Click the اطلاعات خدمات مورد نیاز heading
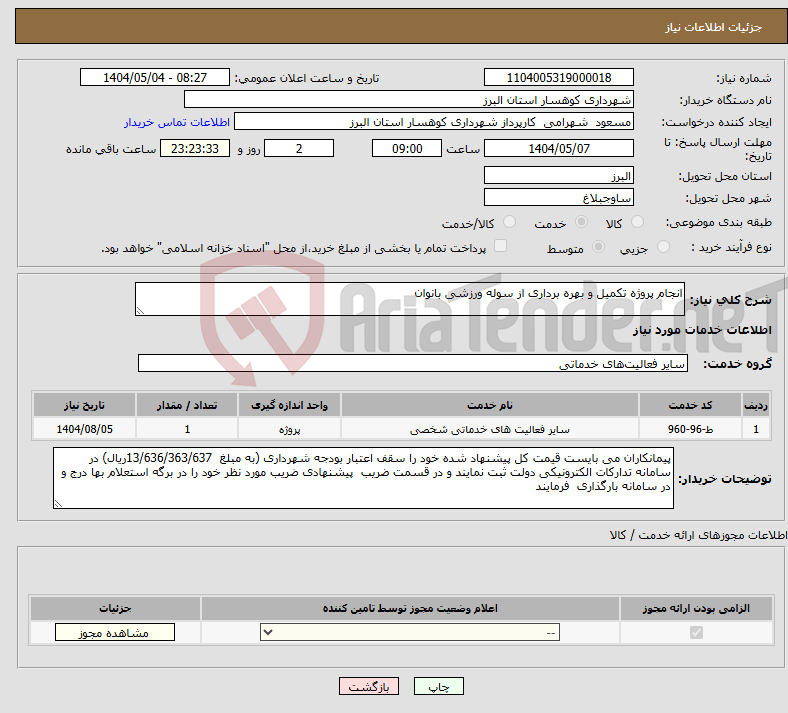788x713 pixels. tap(702, 330)
